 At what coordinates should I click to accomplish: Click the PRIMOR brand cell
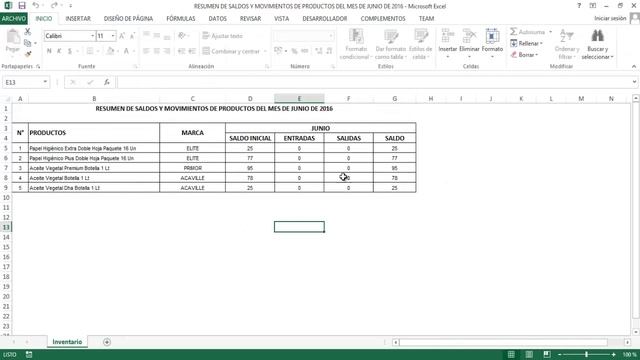(192, 168)
